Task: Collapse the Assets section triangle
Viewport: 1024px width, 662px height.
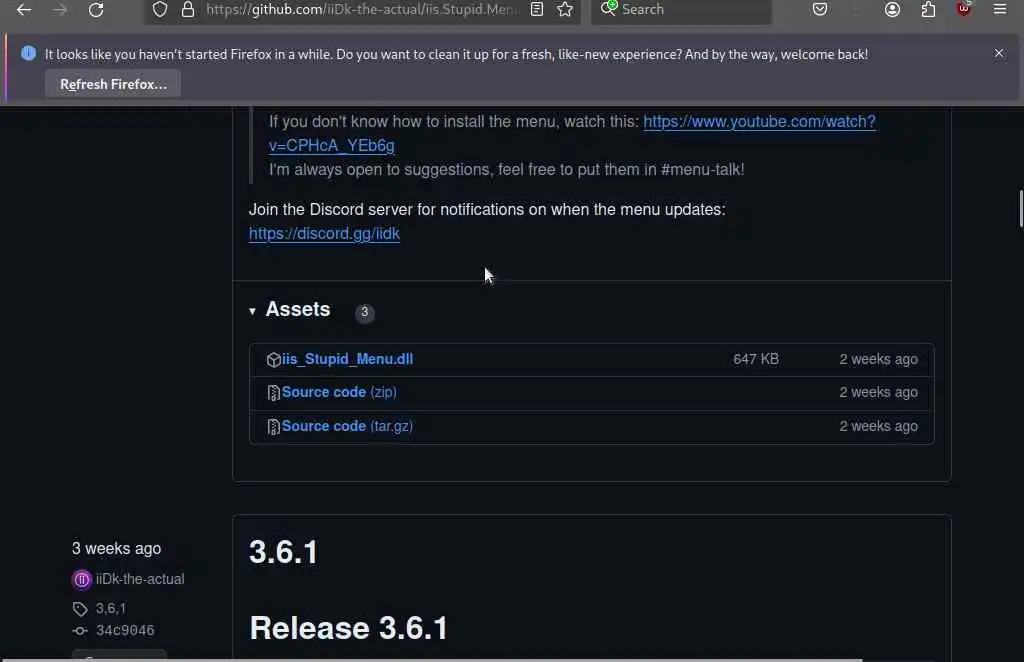Action: (252, 311)
